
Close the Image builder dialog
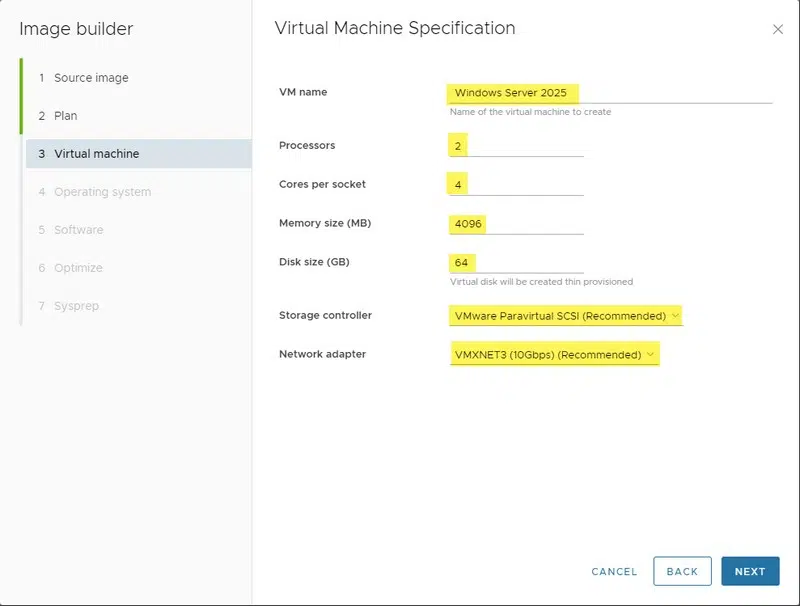778,30
